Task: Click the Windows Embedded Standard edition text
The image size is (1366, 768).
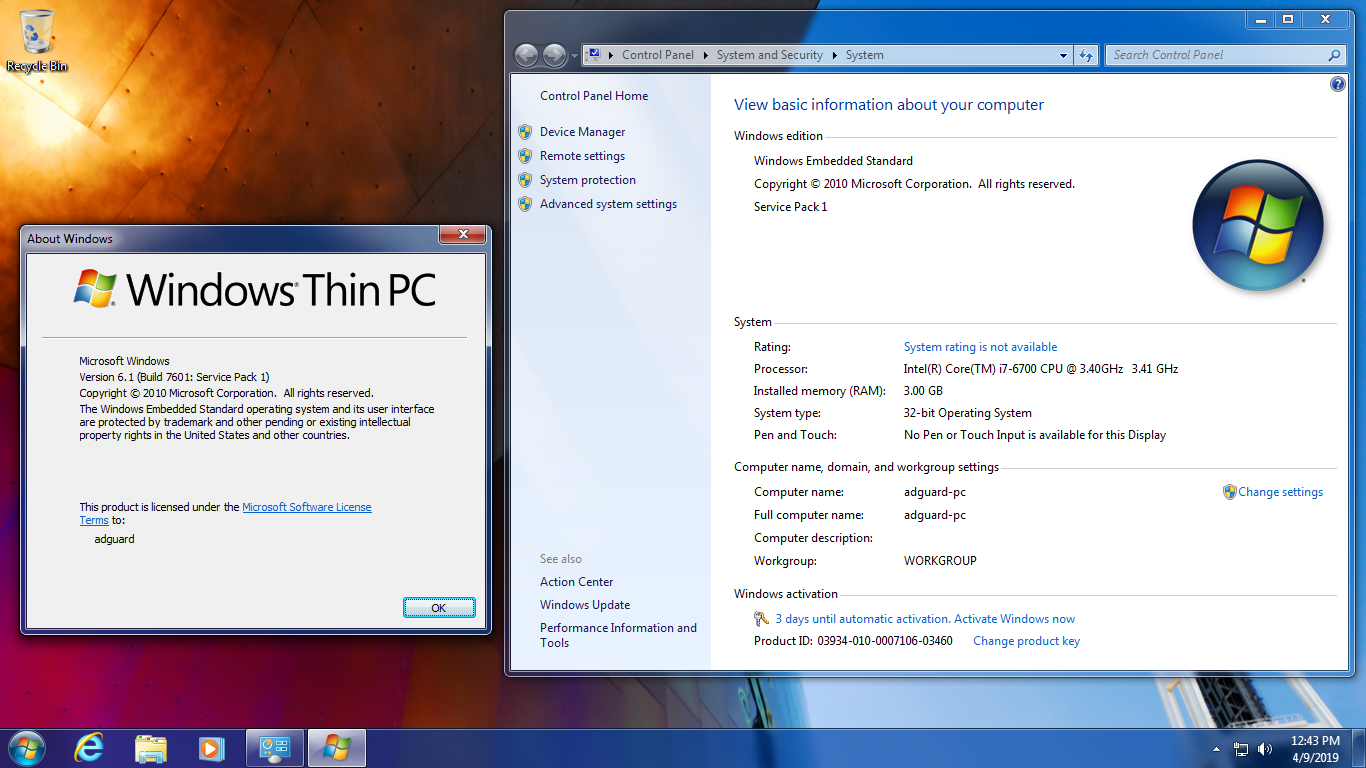Action: click(x=833, y=161)
